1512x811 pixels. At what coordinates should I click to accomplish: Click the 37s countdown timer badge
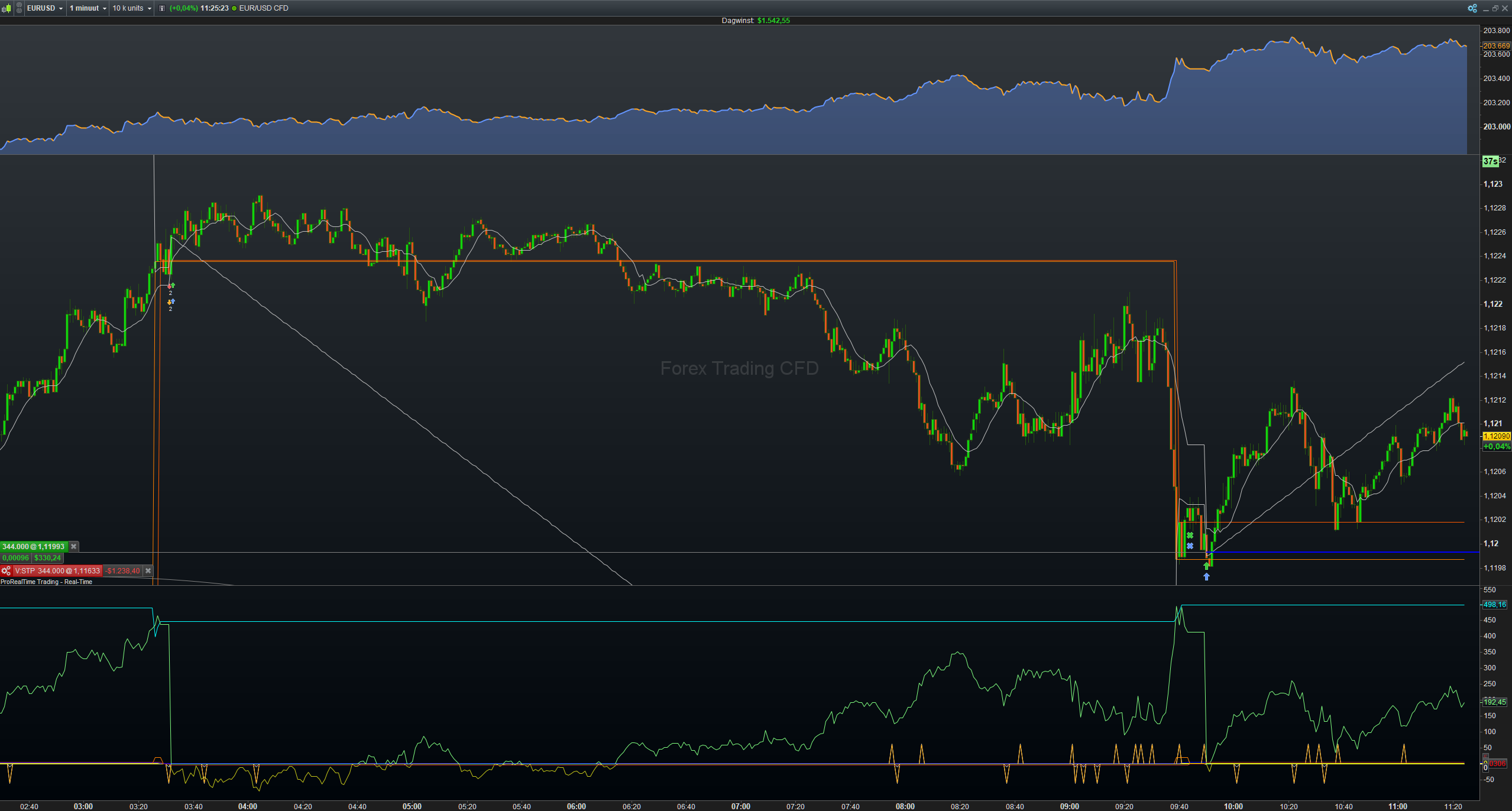tap(1490, 161)
